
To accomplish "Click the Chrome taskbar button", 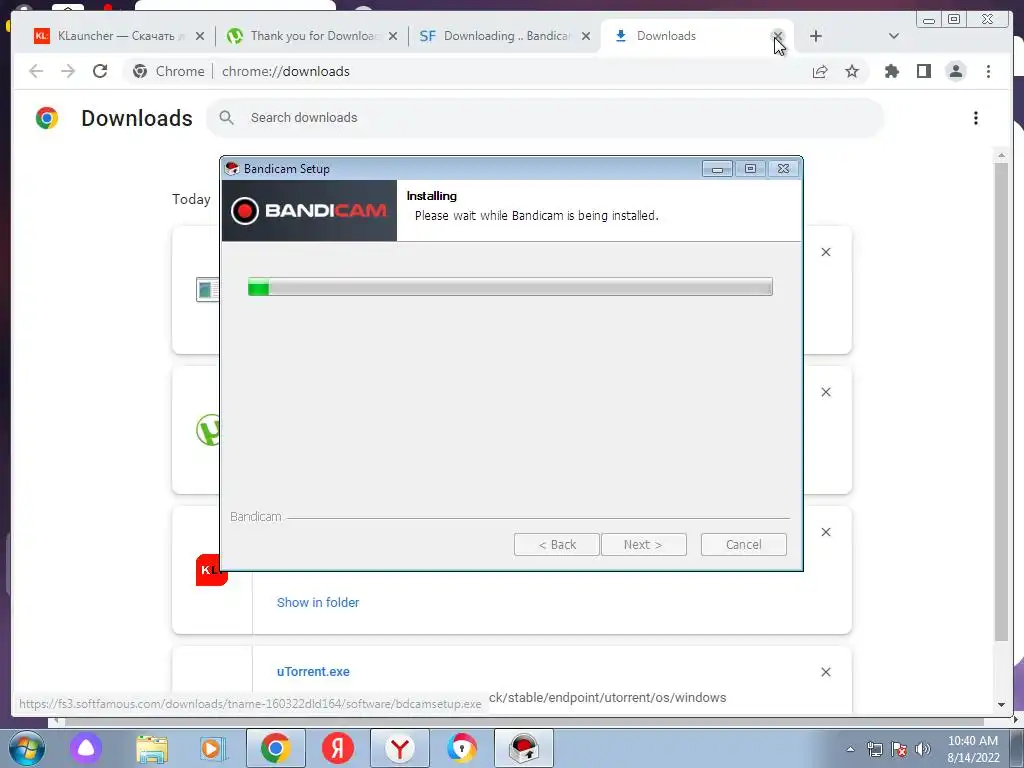I will [x=275, y=748].
